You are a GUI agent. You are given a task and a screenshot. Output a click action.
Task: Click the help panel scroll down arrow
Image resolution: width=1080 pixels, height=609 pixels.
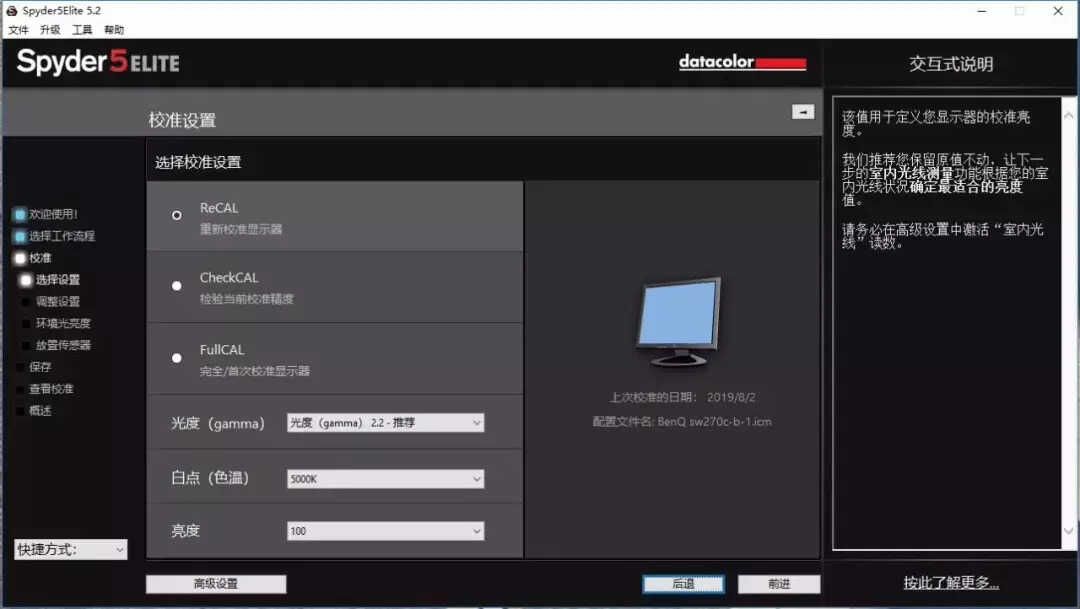[x=1069, y=531]
